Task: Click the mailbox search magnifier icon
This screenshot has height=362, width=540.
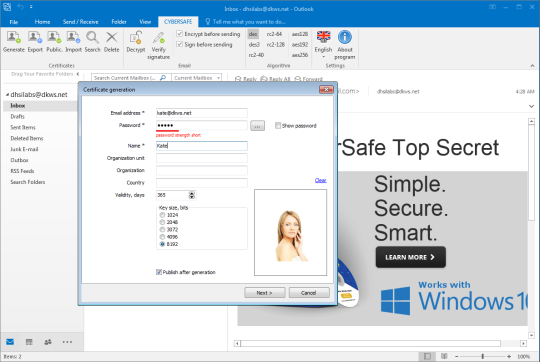Action: [163, 78]
